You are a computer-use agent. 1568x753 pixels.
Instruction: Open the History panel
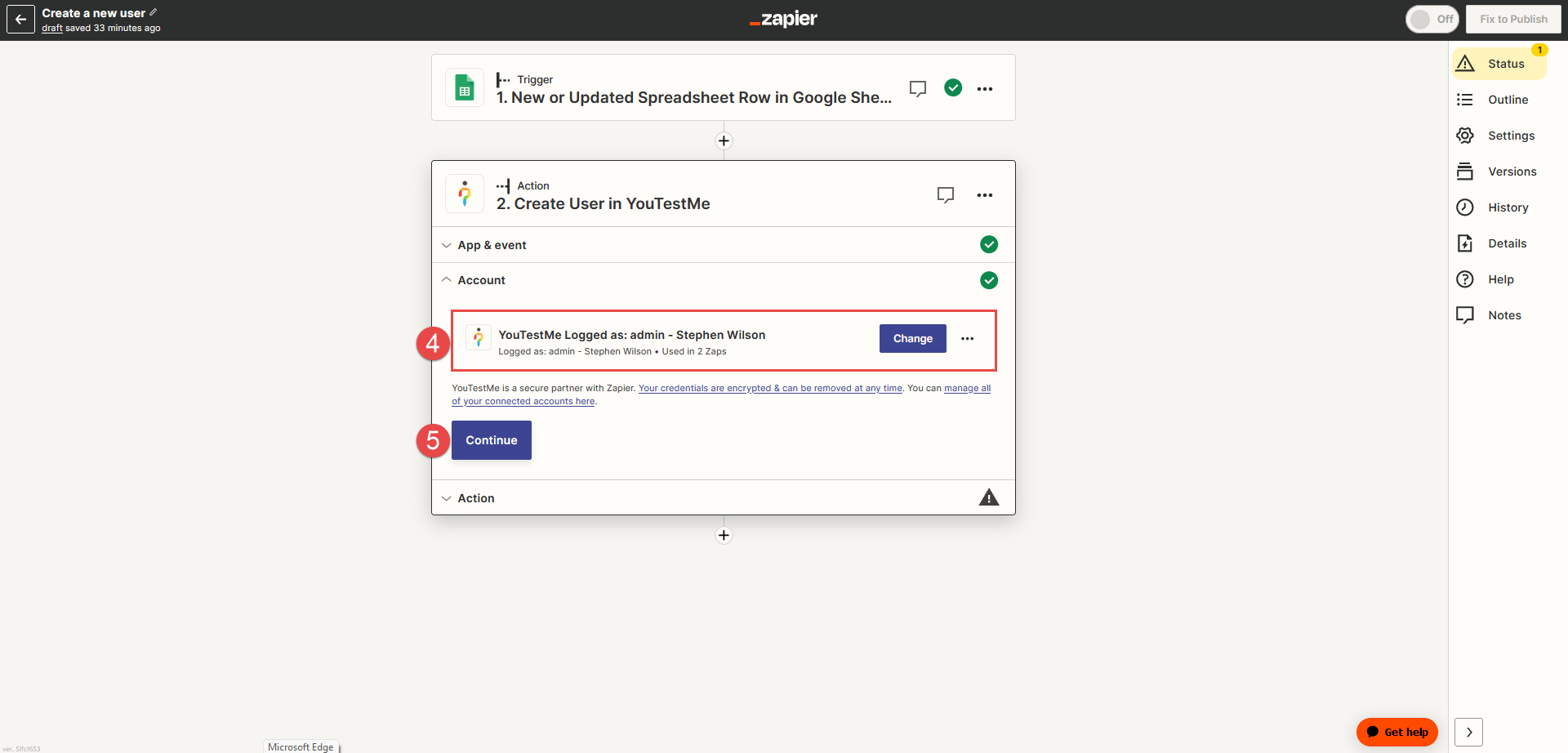pos(1499,207)
